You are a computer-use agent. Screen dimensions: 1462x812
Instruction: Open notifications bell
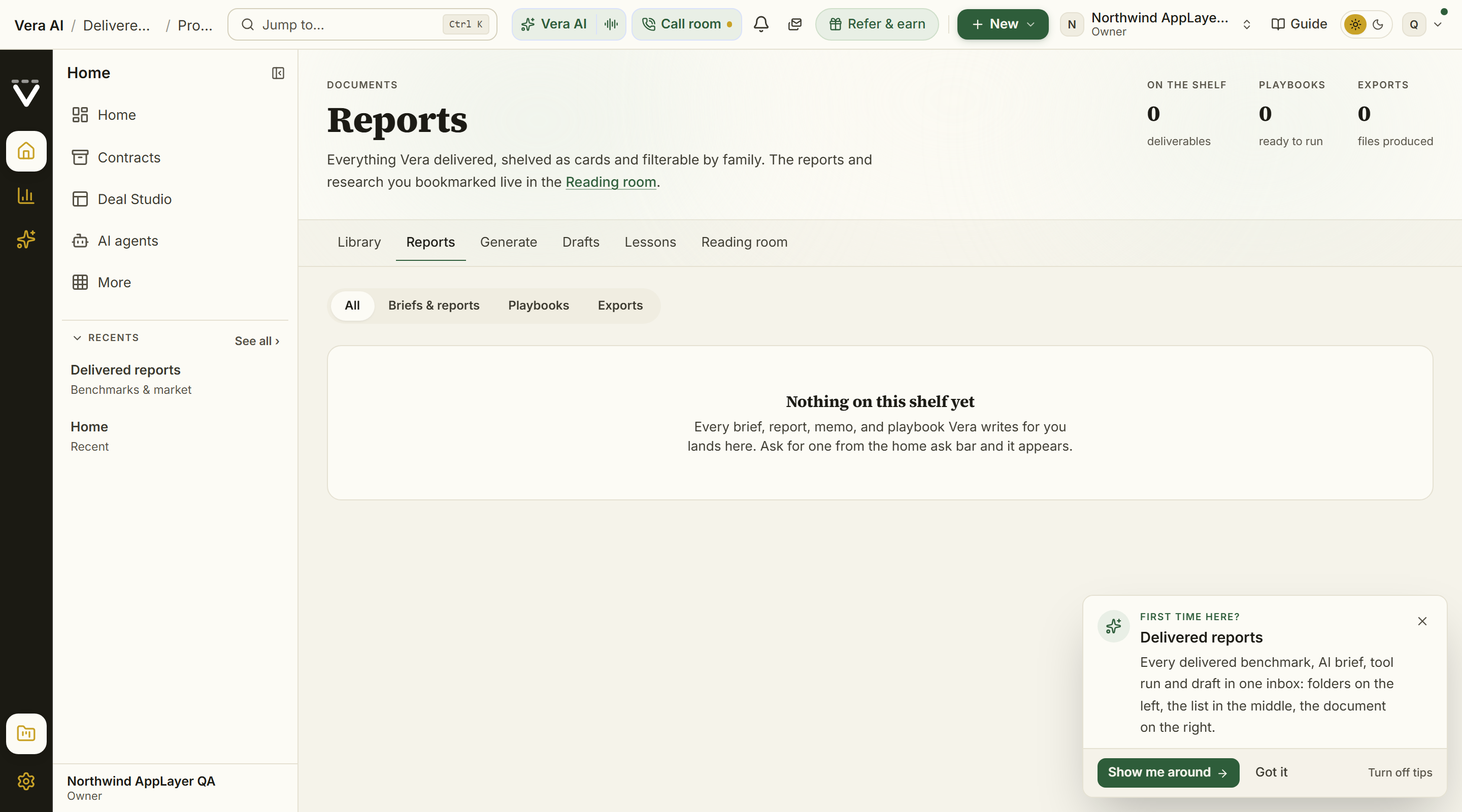tap(761, 24)
